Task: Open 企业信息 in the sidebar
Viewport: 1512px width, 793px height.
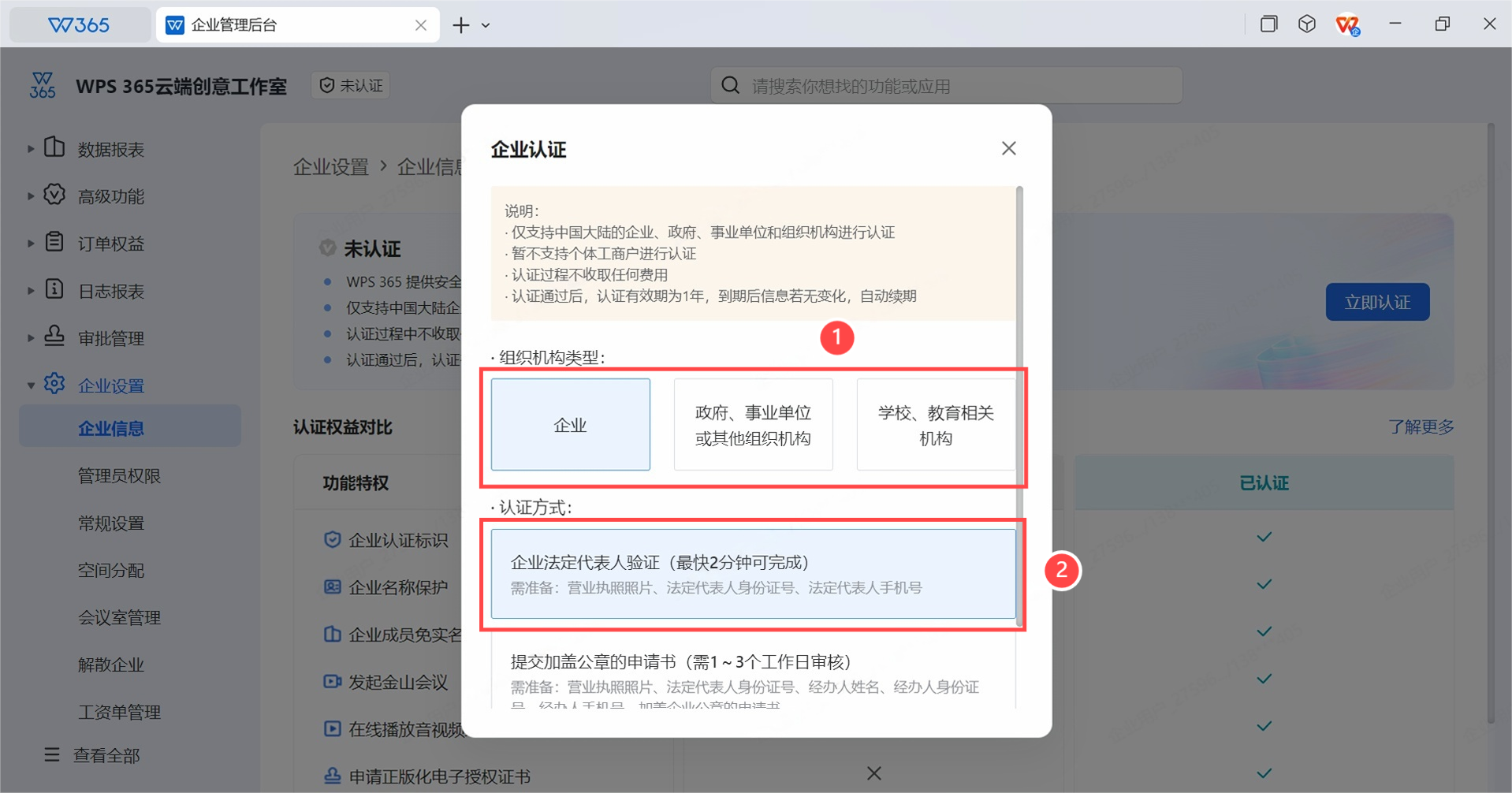Action: pyautogui.click(x=130, y=426)
